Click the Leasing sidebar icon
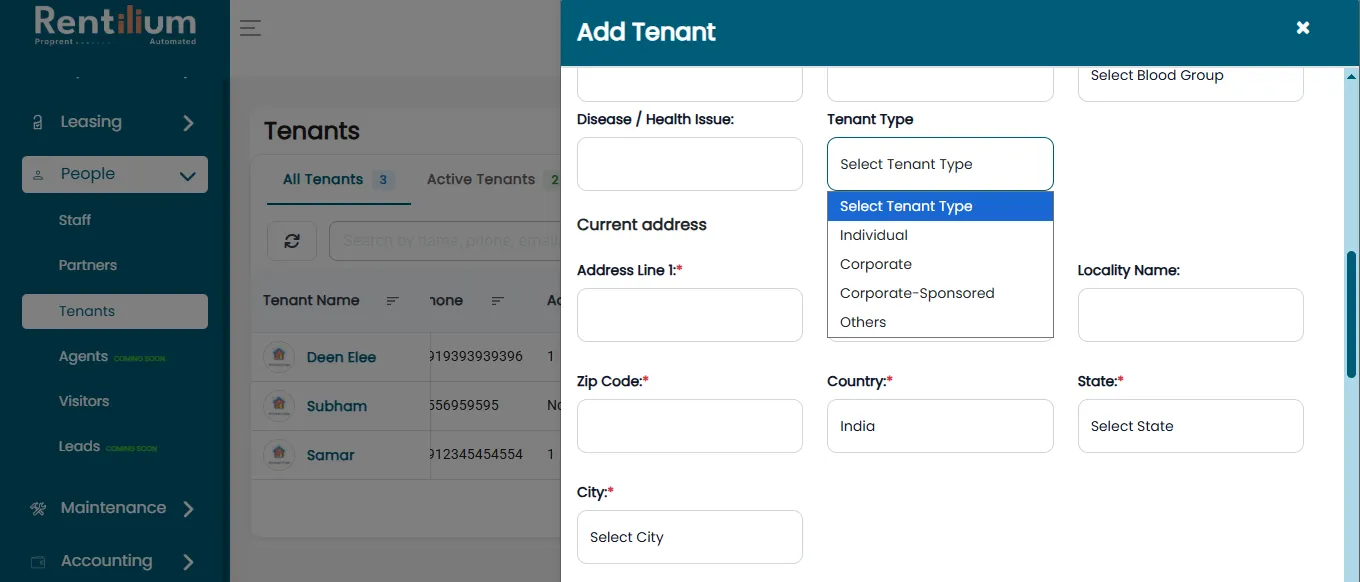 click(38, 122)
